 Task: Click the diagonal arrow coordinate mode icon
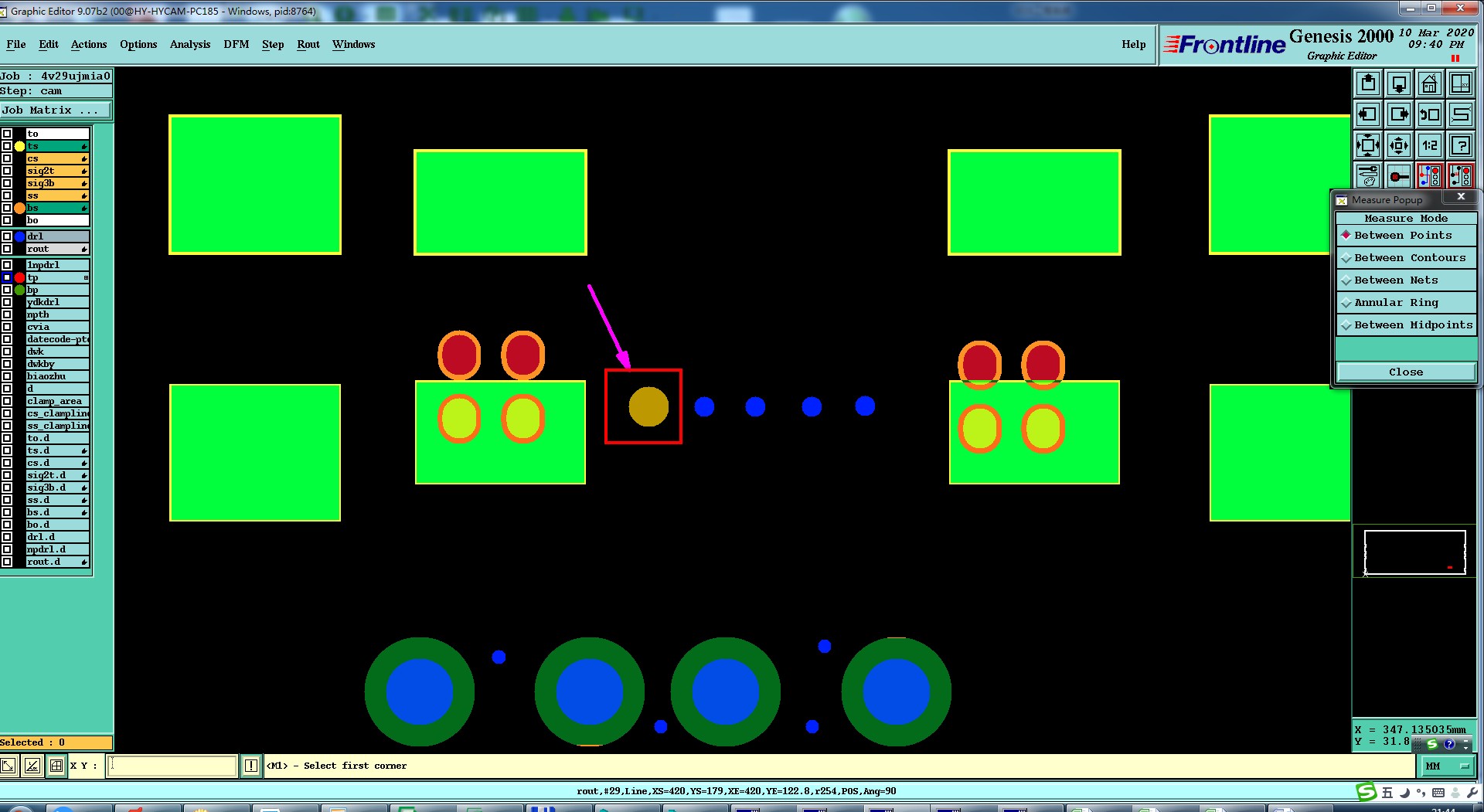pyautogui.click(x=9, y=766)
